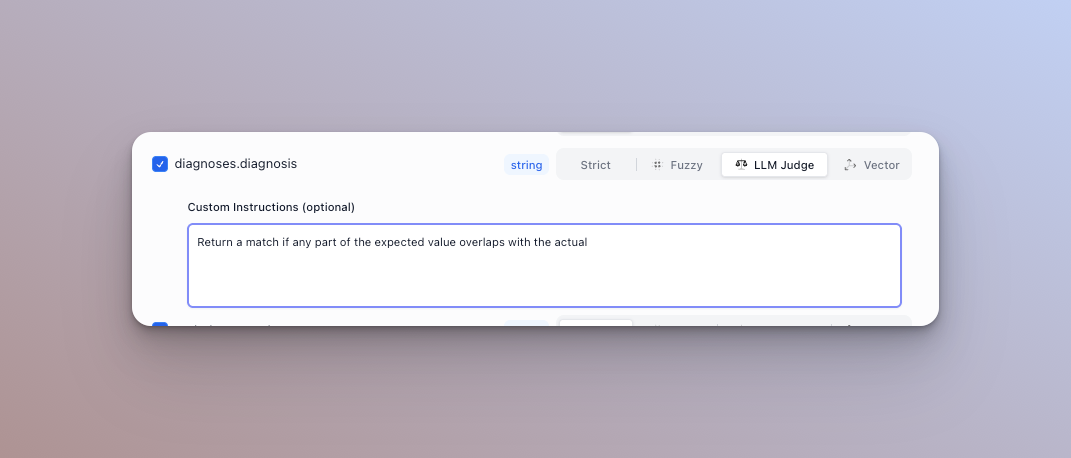Click the diagnoses.diagnosis field name
1071x458 pixels.
(x=235, y=163)
